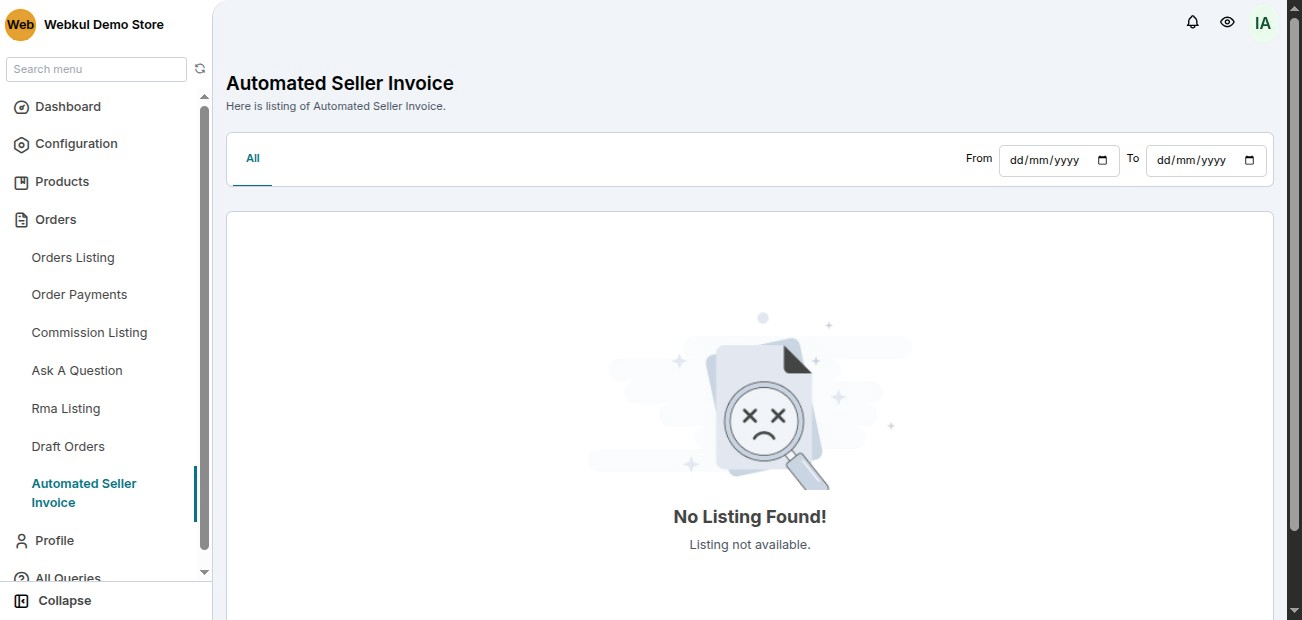Click the From date input field
1302x620 pixels.
coord(1059,160)
